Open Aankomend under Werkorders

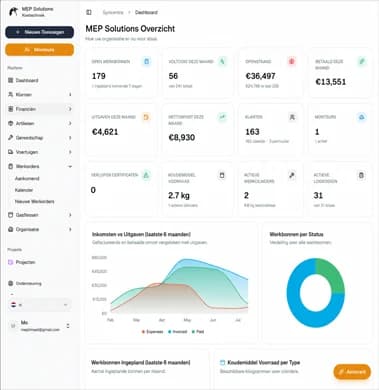pos(27,179)
